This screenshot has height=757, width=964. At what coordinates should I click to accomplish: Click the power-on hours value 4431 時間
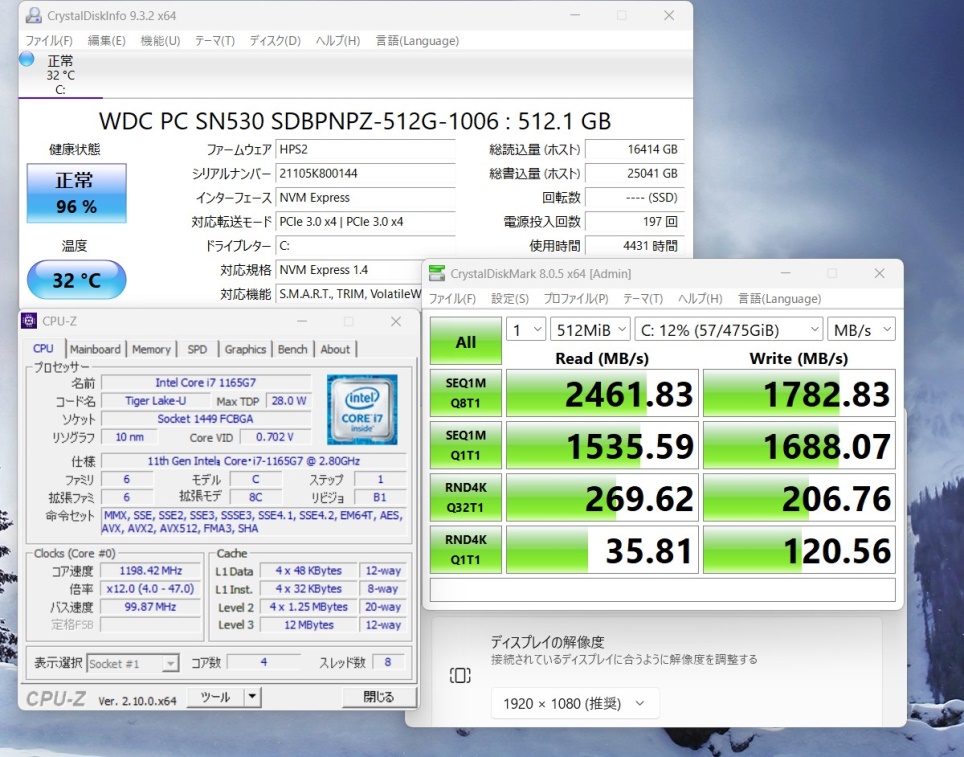tap(634, 245)
